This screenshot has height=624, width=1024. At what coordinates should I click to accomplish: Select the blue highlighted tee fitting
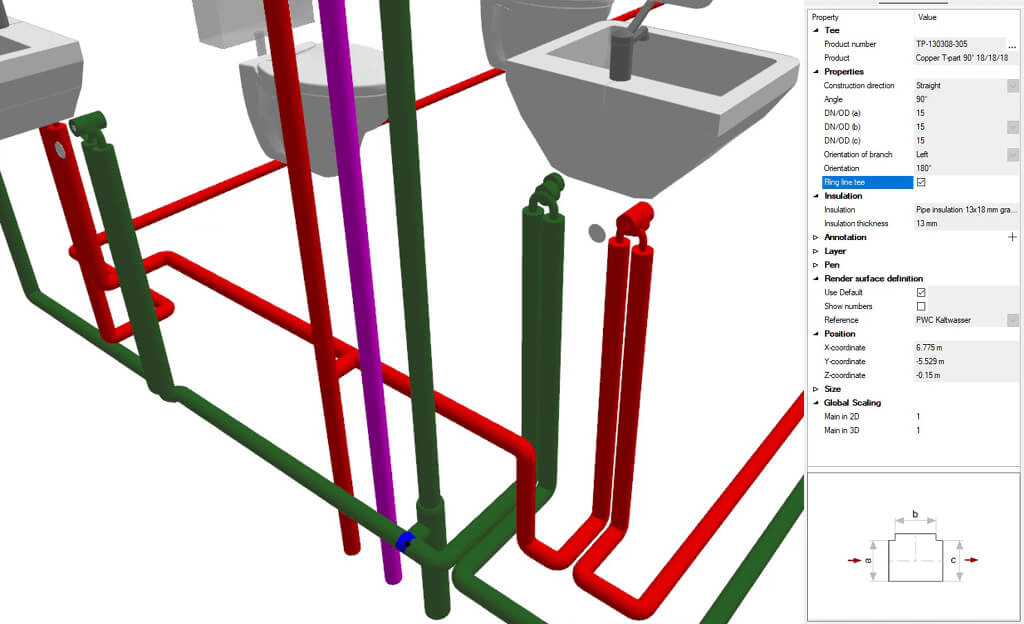point(404,542)
